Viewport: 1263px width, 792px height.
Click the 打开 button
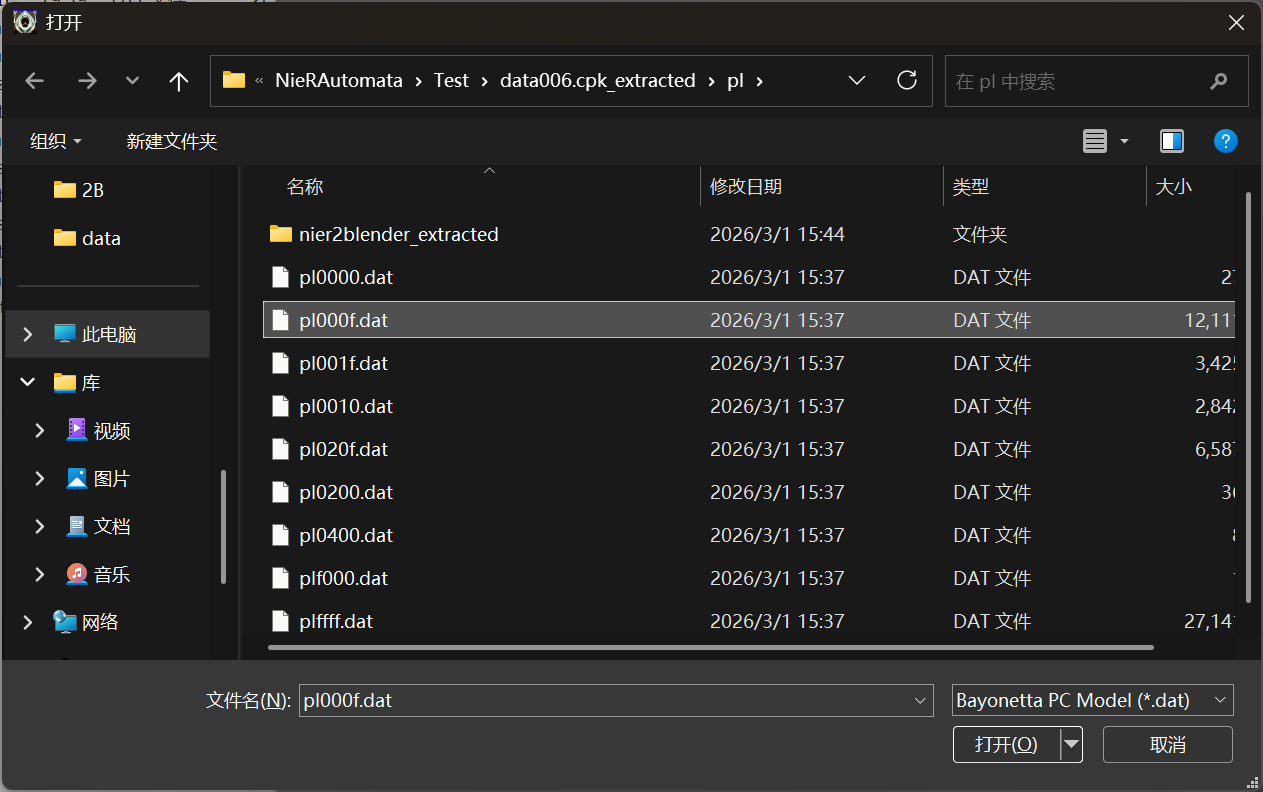tap(1006, 744)
